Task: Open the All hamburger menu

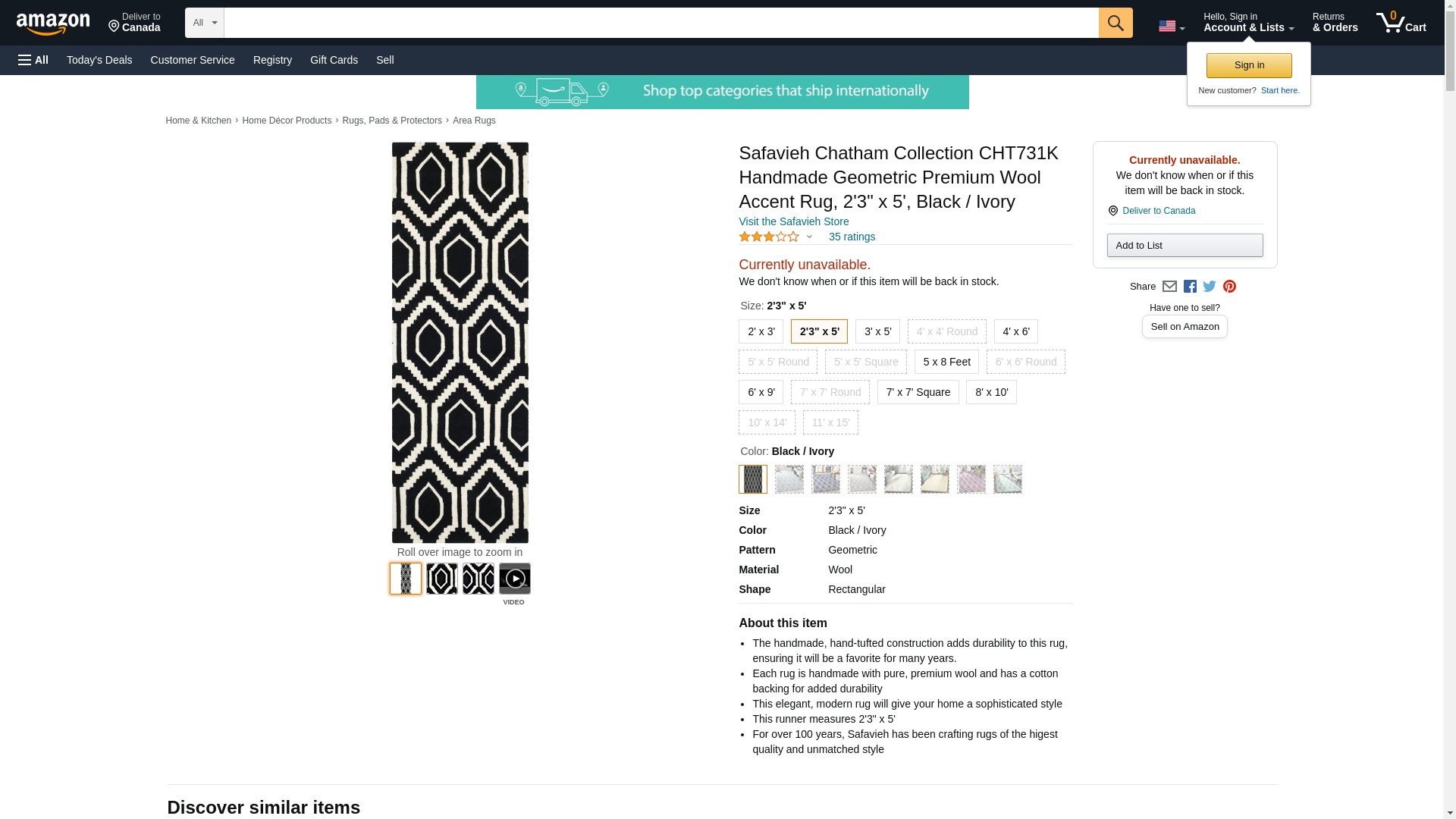Action: [x=33, y=60]
